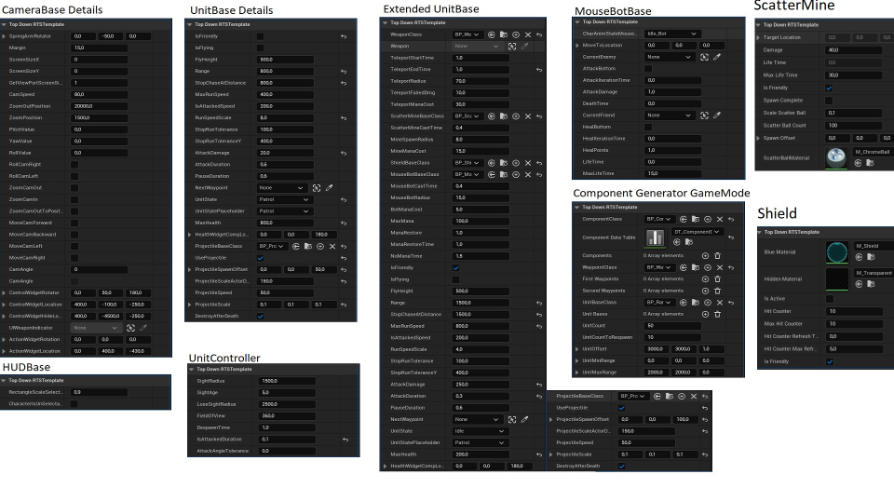This screenshot has width=894, height=488.
Task: Expand the SpringArmRotator property row
Action: (4, 36)
